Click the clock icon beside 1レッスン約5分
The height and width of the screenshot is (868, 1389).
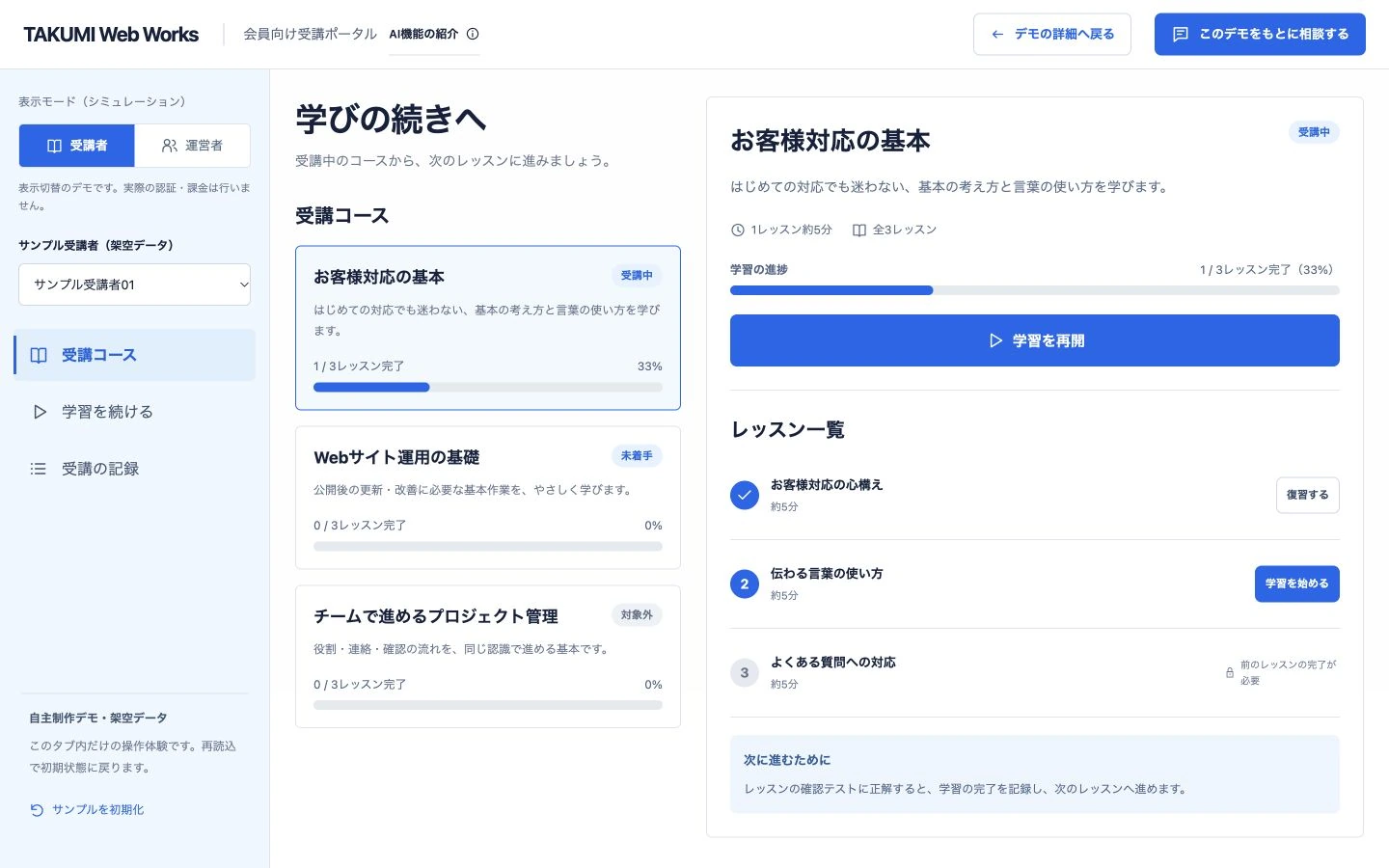(738, 230)
